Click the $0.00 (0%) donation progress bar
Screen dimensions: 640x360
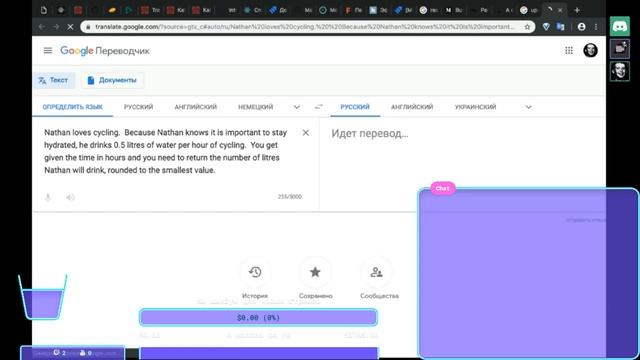pos(258,318)
